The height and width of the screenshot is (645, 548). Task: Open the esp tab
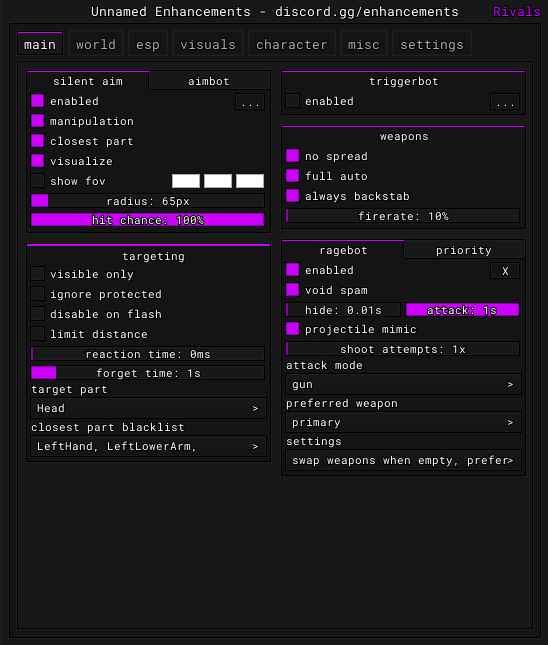(x=148, y=44)
